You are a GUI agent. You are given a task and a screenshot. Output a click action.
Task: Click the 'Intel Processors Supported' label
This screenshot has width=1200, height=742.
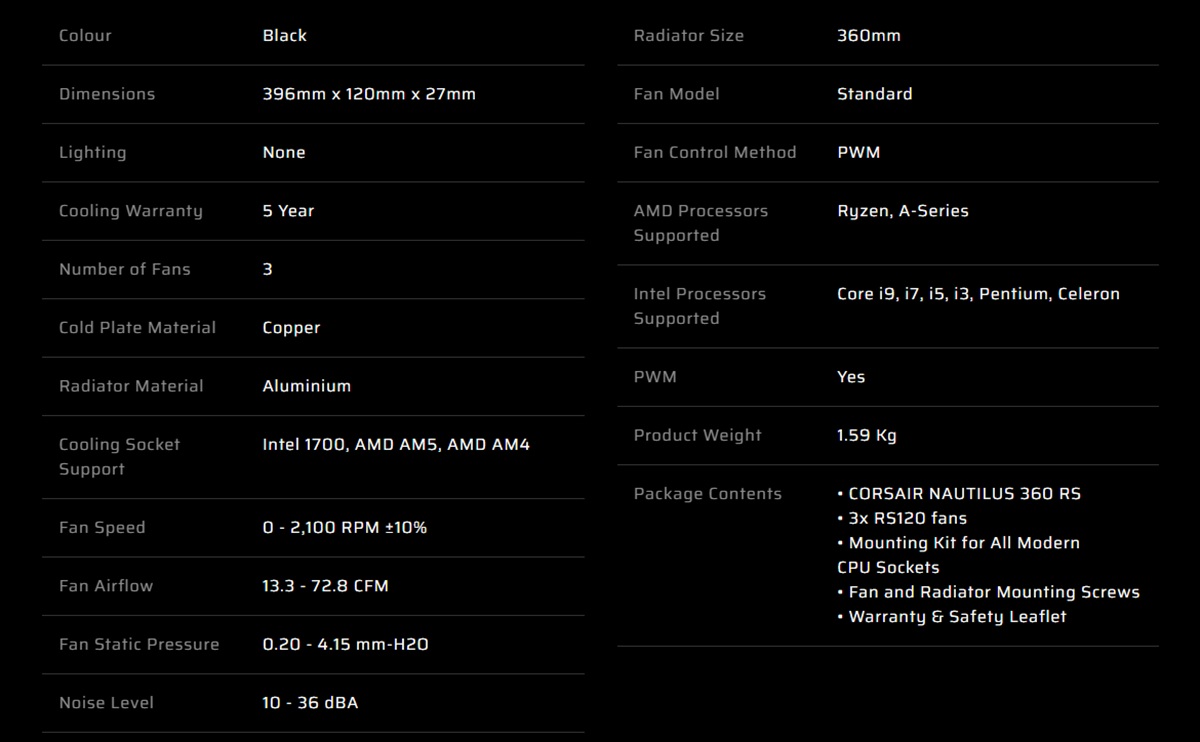click(700, 306)
